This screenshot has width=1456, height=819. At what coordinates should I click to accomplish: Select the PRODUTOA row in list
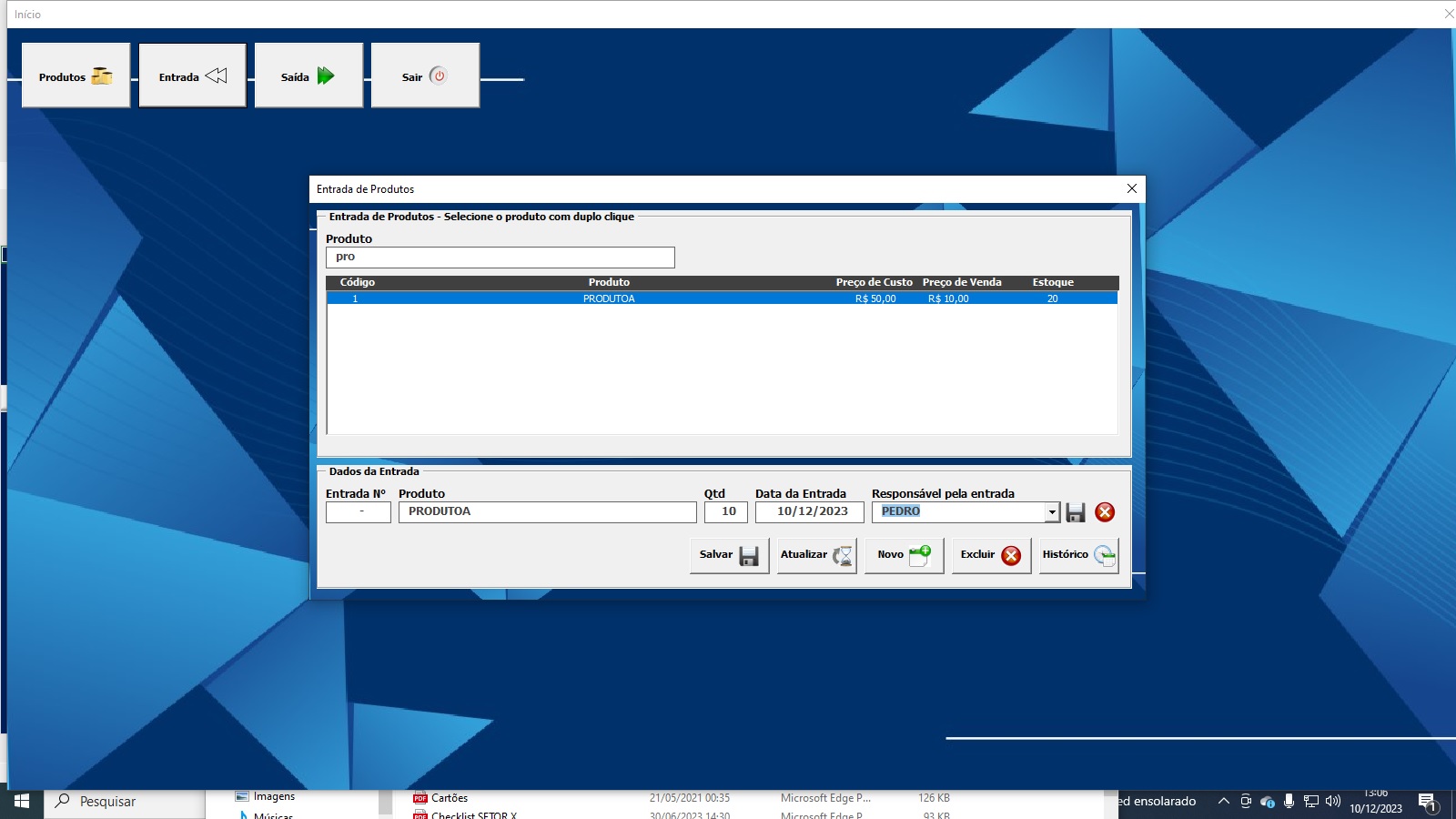pos(609,298)
